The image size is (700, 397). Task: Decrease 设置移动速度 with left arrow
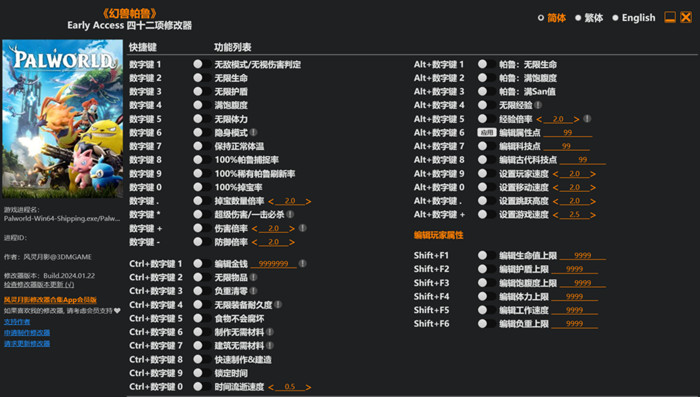[x=555, y=188]
